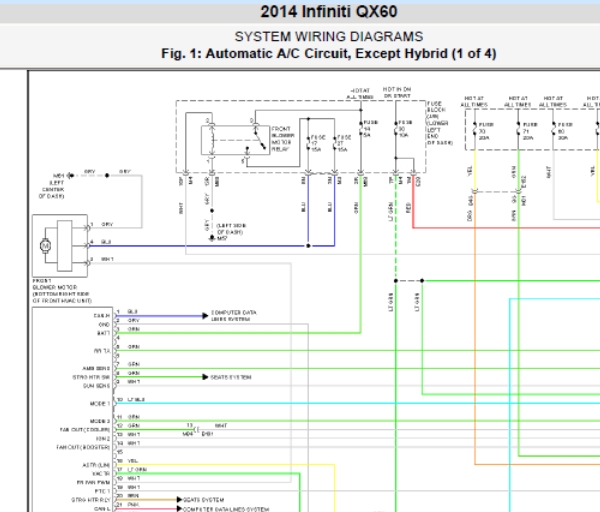Select the FUSE 17 15A label
600x512 pixels.
317,143
